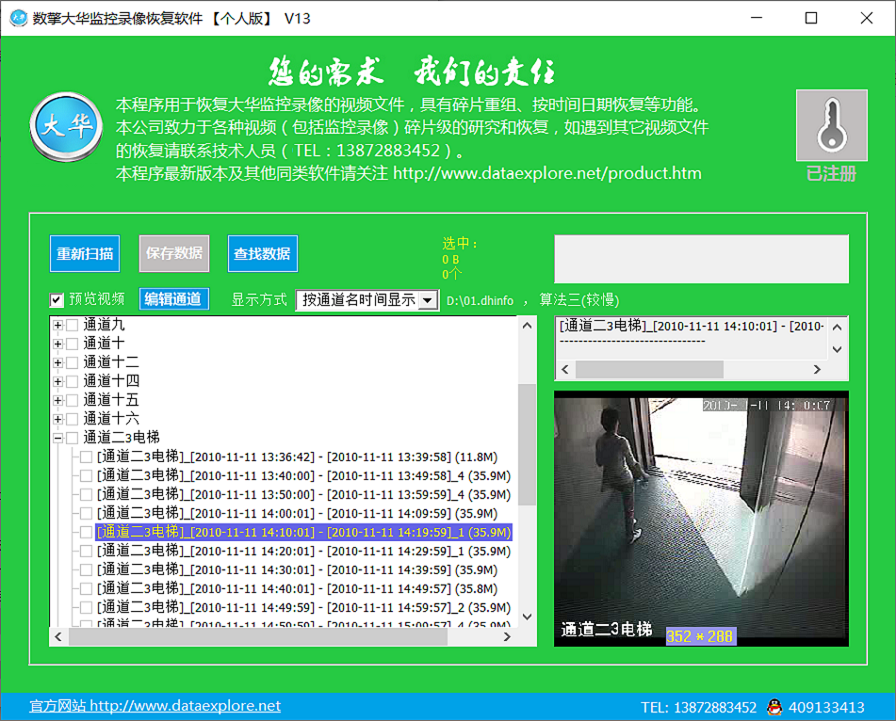Click the file info panel horizontal scrollbar thumb
The height and width of the screenshot is (721, 896).
650,370
